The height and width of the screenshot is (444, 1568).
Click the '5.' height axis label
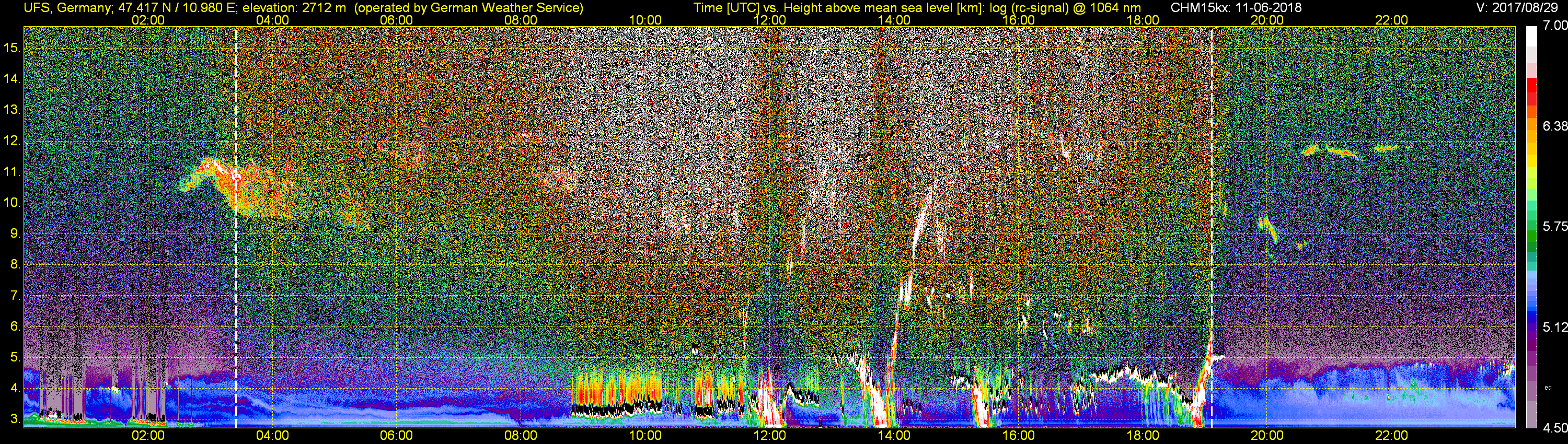pyautogui.click(x=16, y=358)
